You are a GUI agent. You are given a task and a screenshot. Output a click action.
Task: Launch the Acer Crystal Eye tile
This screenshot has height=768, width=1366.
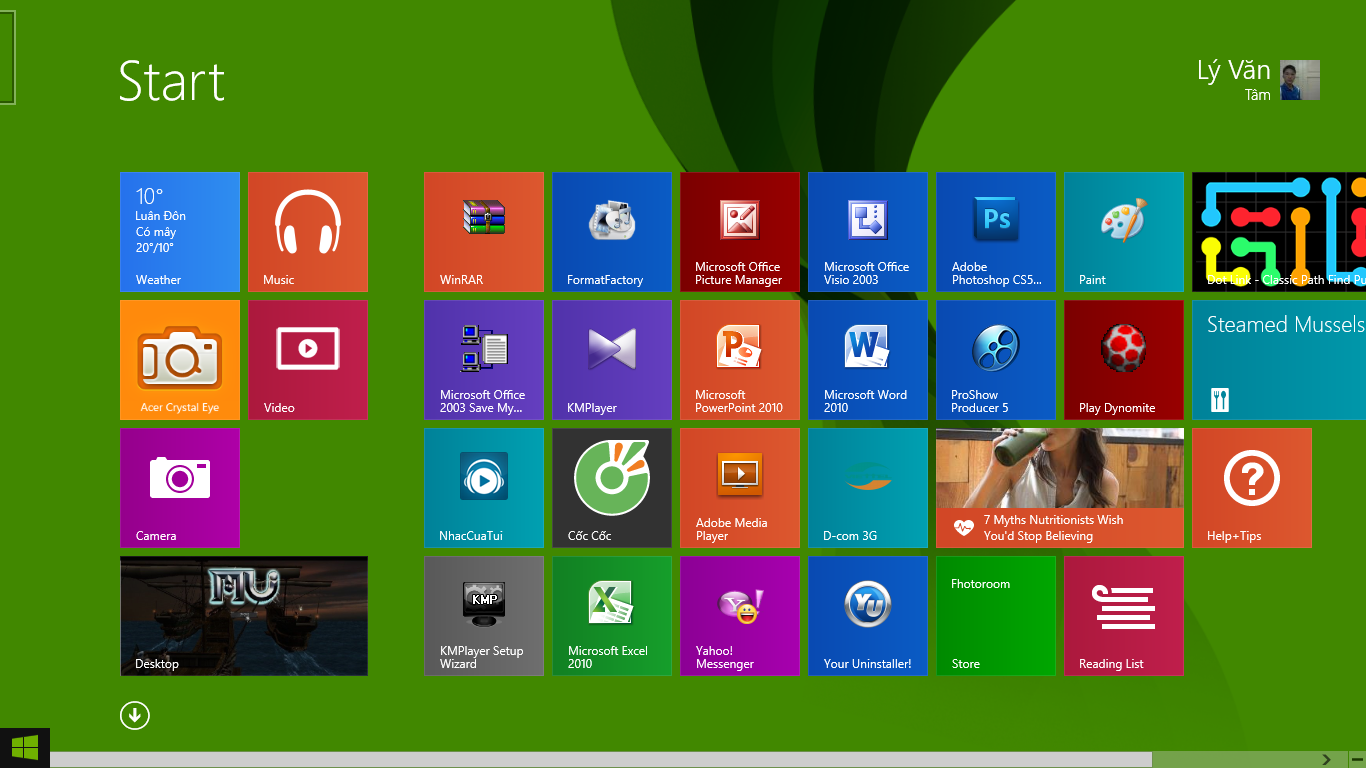[x=180, y=360]
